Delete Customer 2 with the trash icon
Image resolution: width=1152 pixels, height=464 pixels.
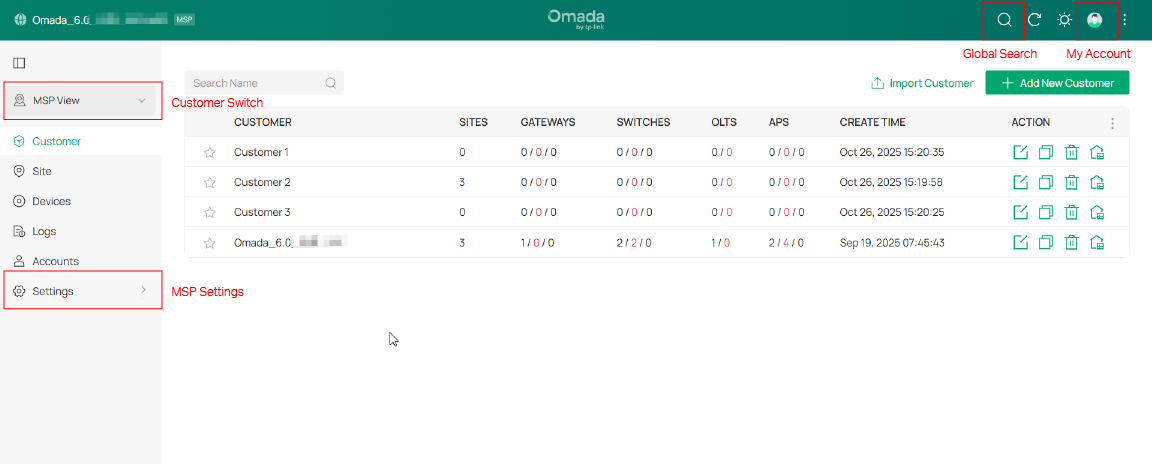pyautogui.click(x=1071, y=183)
